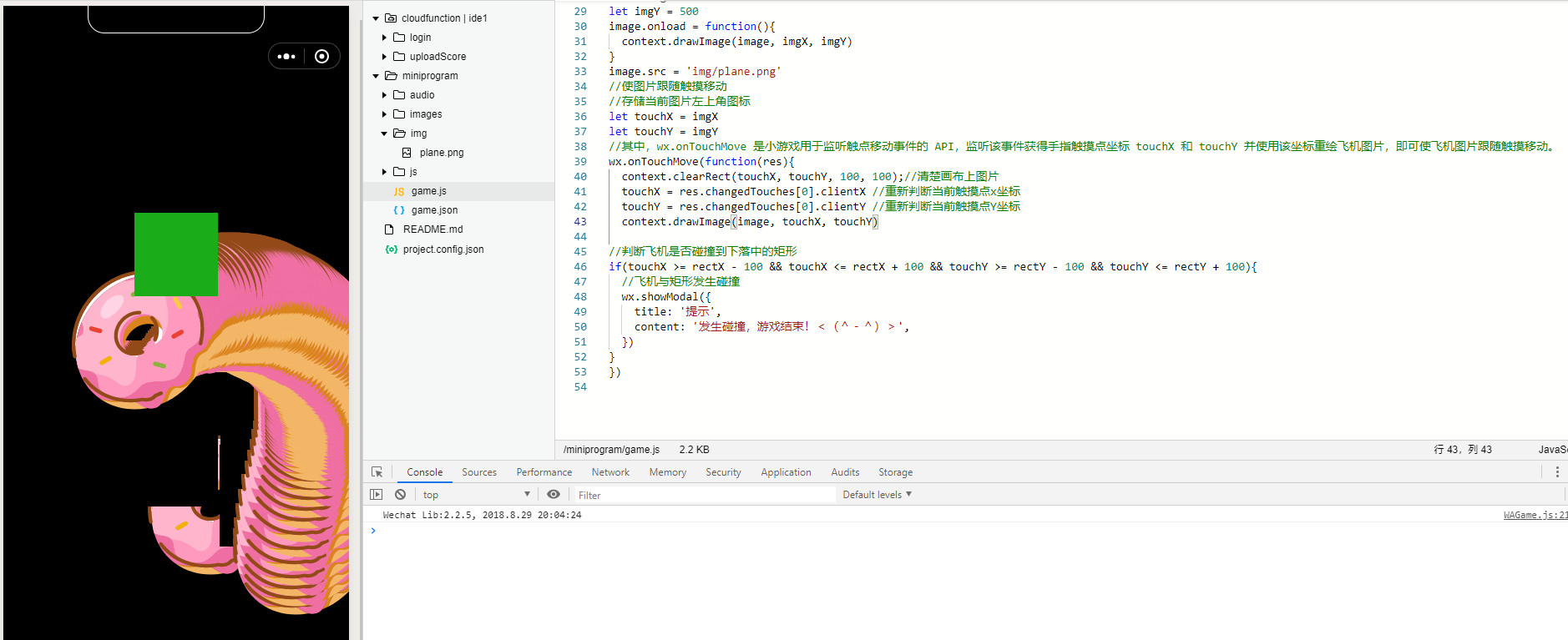Image resolution: width=1568 pixels, height=640 pixels.
Task: Collapse the miniprogram folder arrow
Action: tap(376, 76)
